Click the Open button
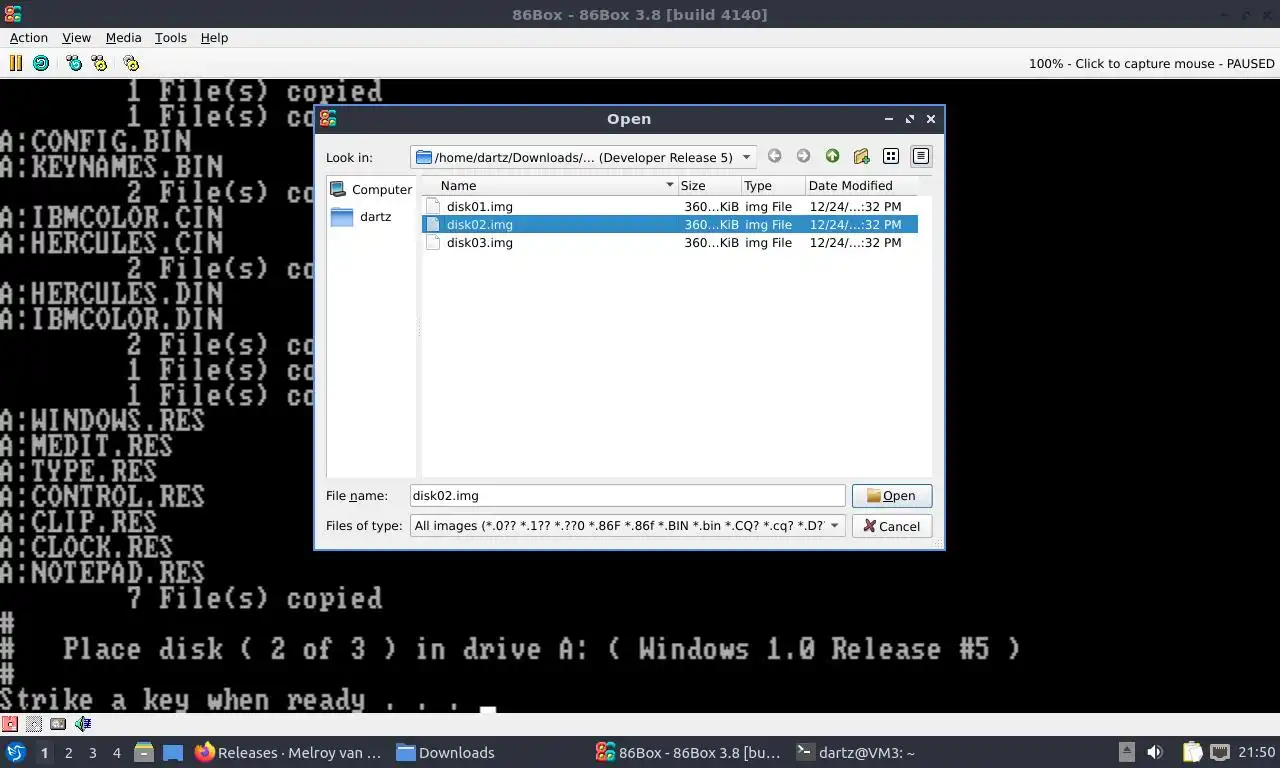This screenshot has width=1280, height=768. 892,496
